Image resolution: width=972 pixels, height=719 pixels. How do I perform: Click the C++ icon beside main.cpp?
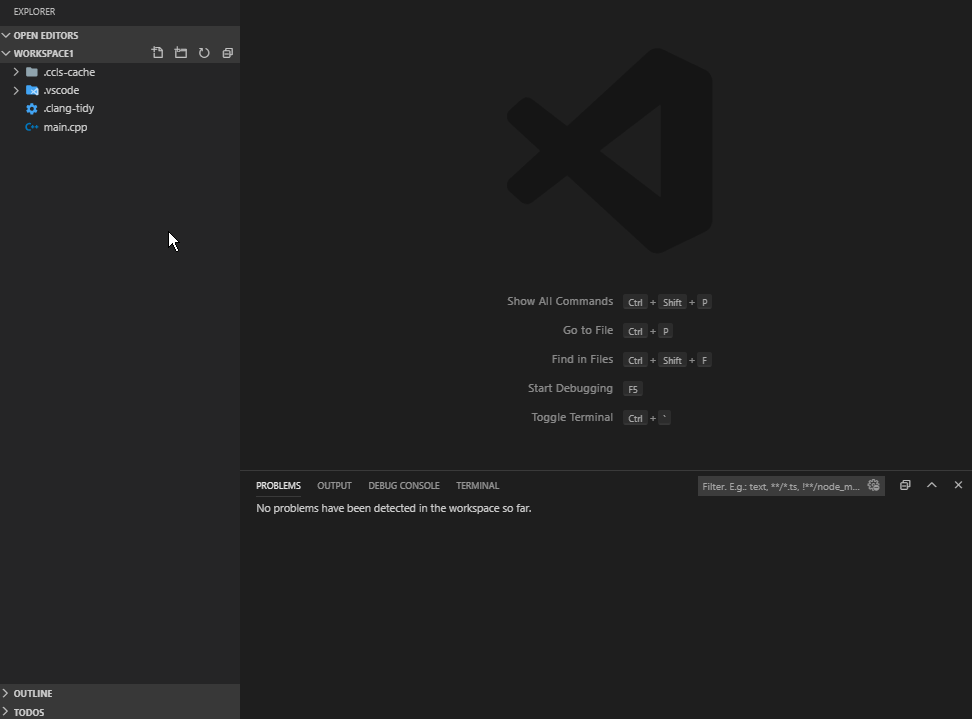click(x=32, y=127)
